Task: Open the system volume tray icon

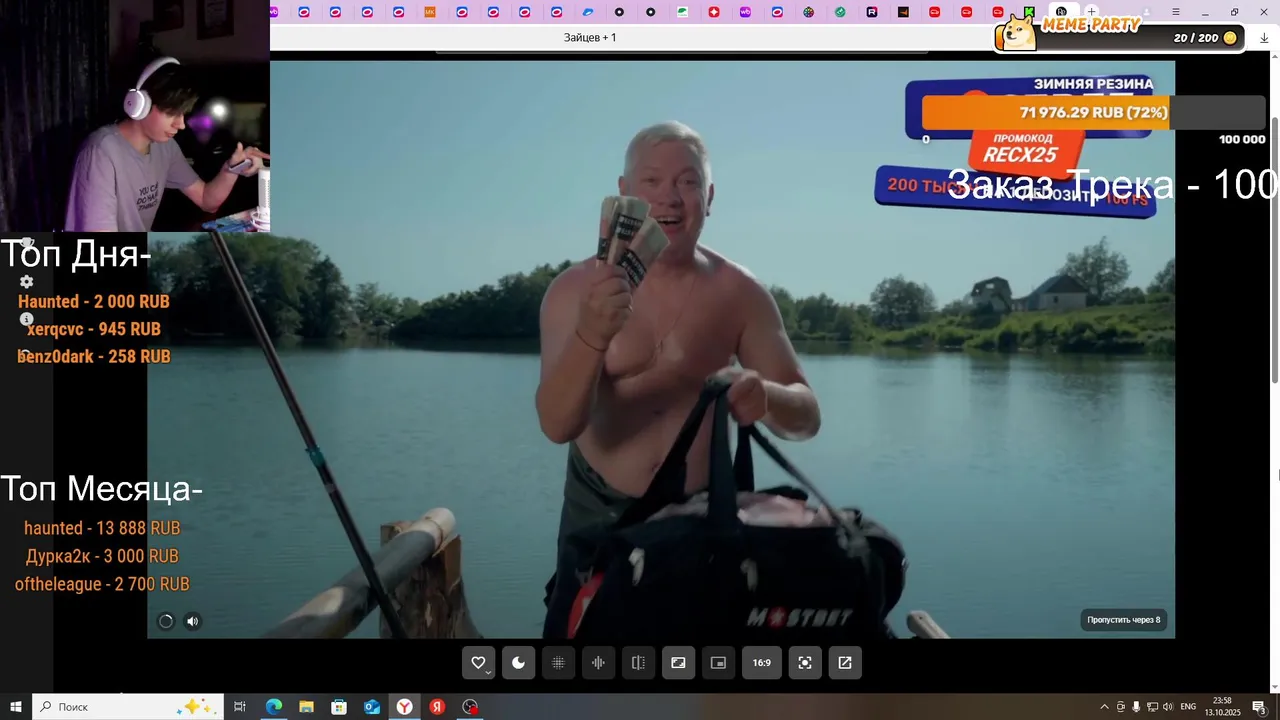Action: pos(1168,706)
